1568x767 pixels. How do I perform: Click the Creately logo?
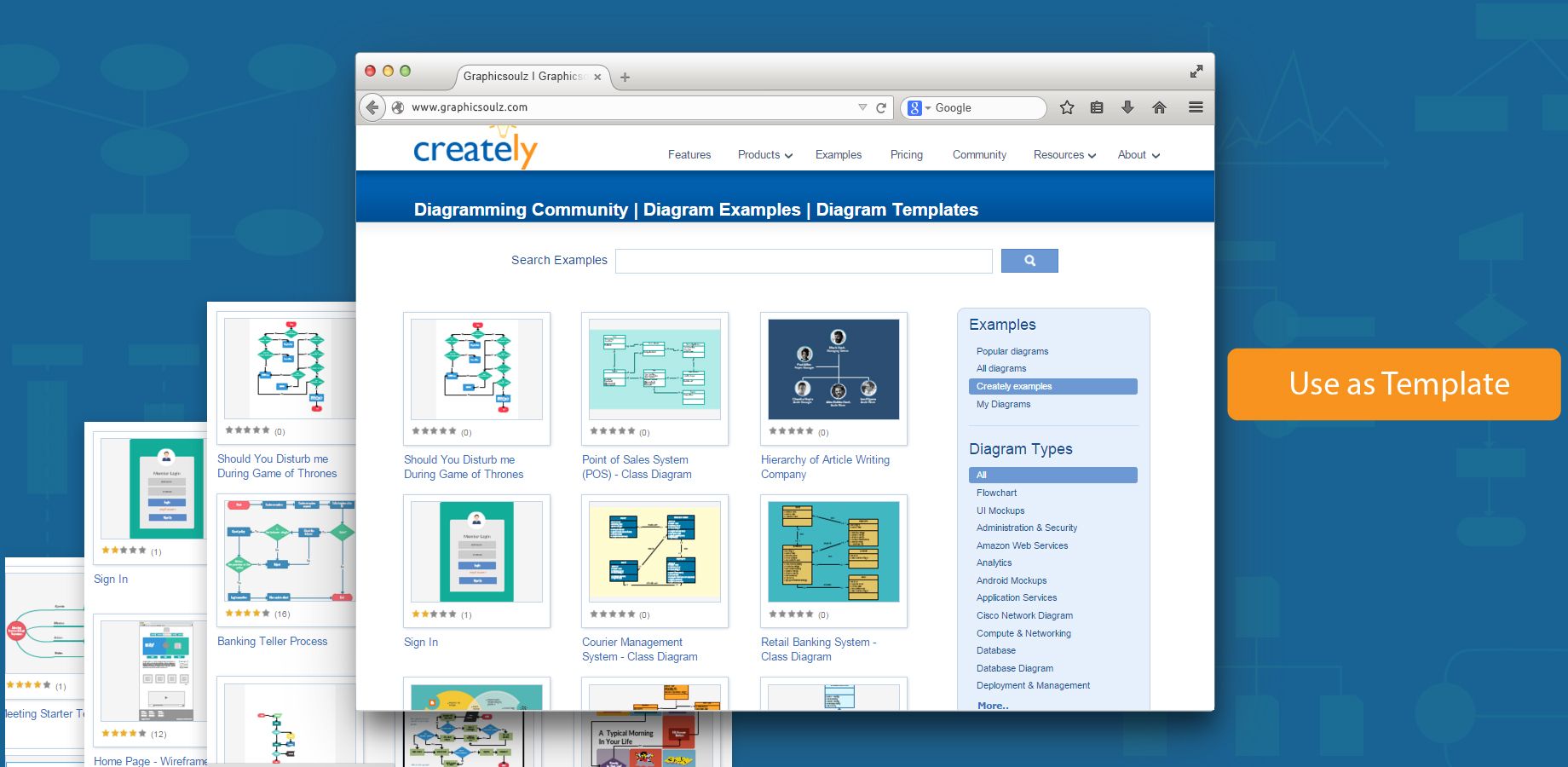(x=476, y=147)
